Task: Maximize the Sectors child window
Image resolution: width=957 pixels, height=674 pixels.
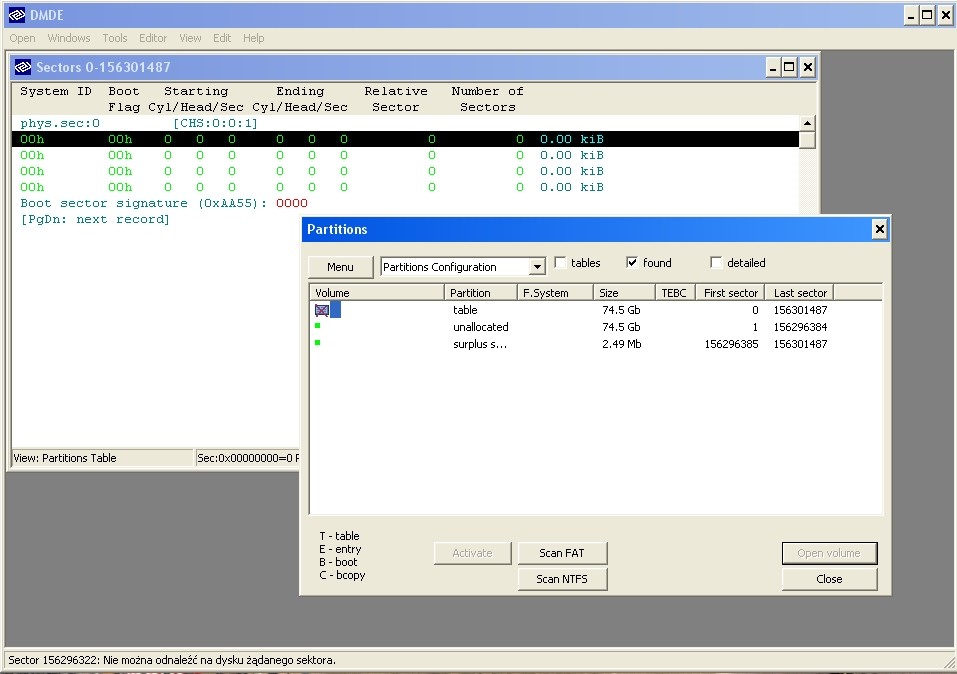Action: (789, 67)
